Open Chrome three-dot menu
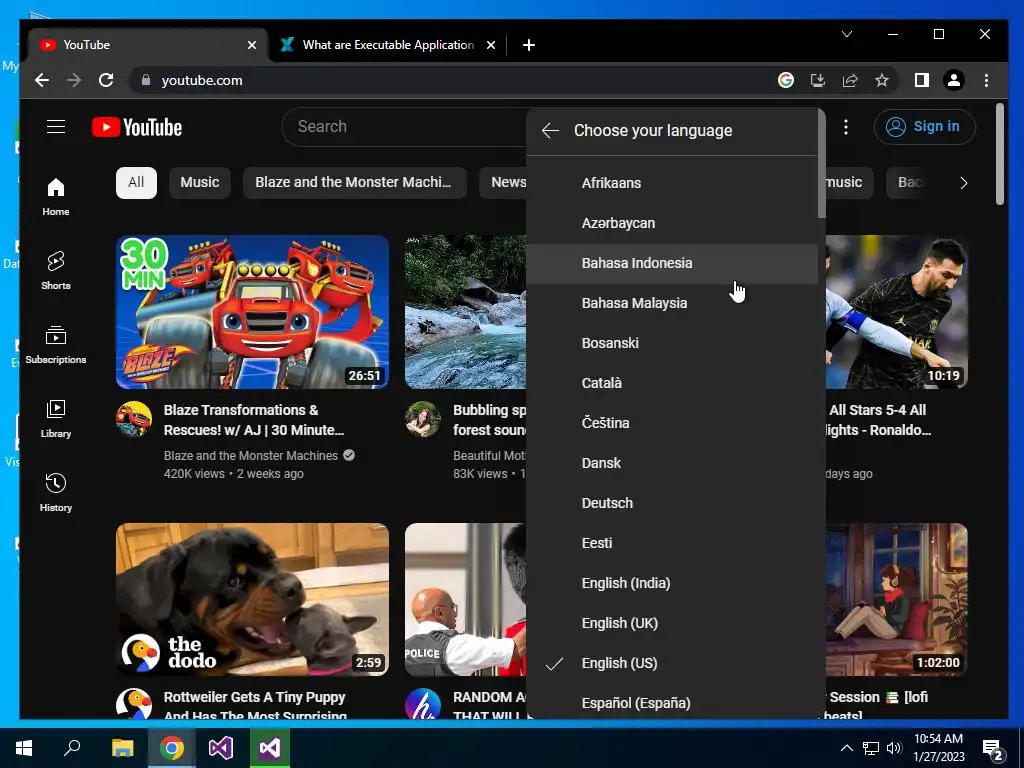 (986, 80)
